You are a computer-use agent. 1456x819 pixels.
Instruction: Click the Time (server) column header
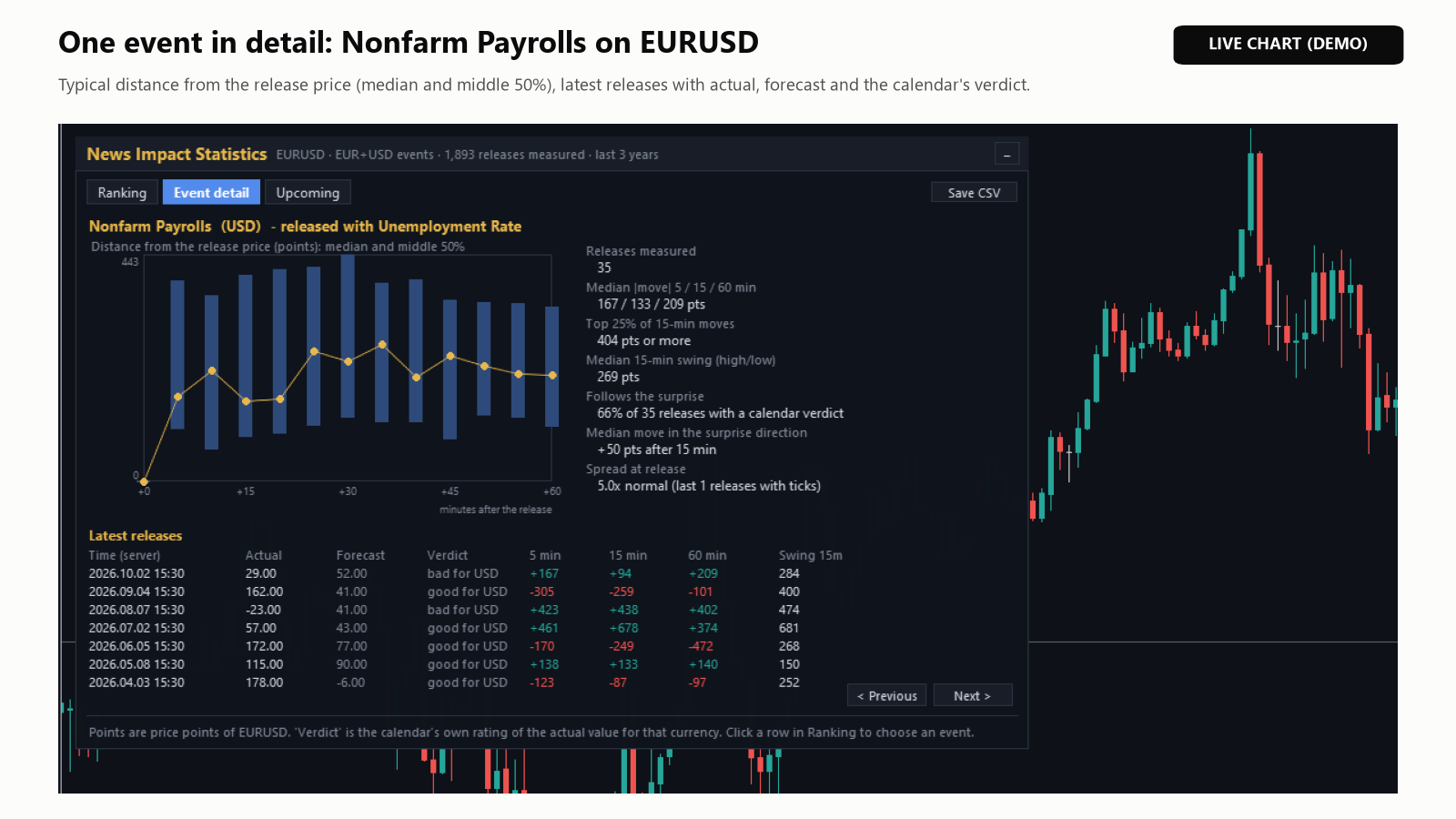pyautogui.click(x=124, y=556)
